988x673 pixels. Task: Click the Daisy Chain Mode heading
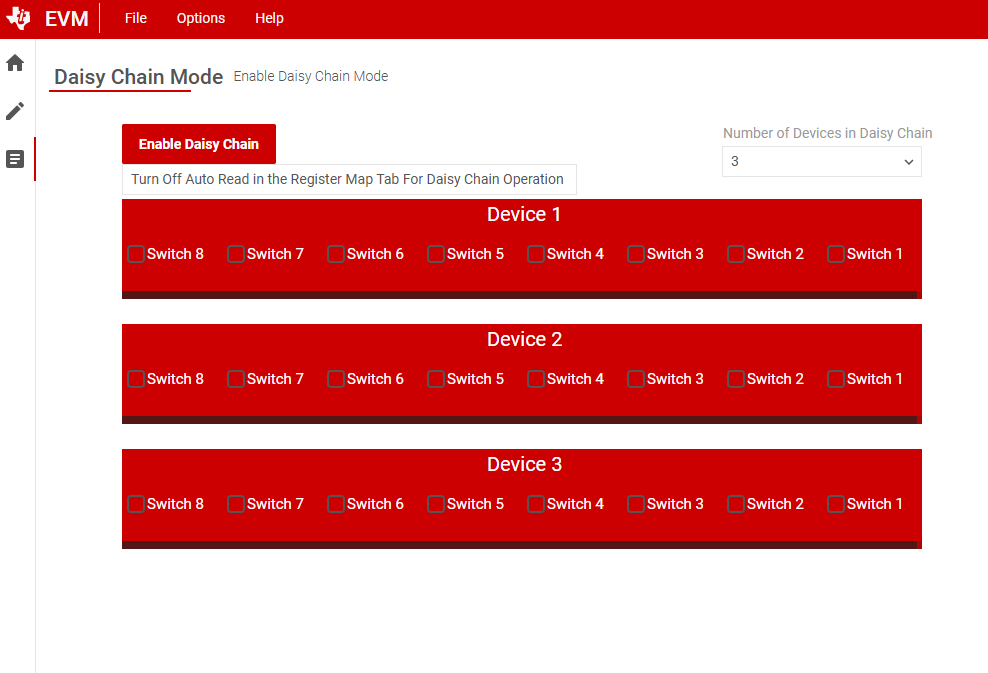coord(138,77)
